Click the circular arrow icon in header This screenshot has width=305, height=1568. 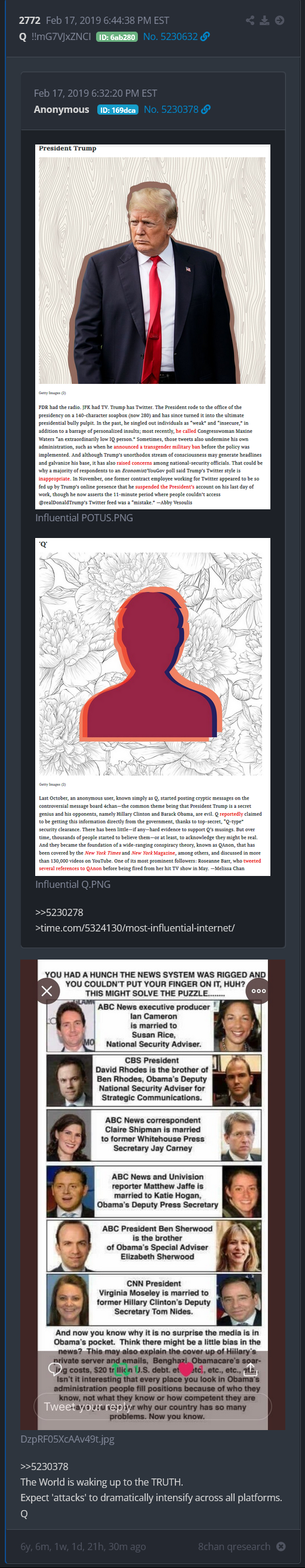(279, 21)
